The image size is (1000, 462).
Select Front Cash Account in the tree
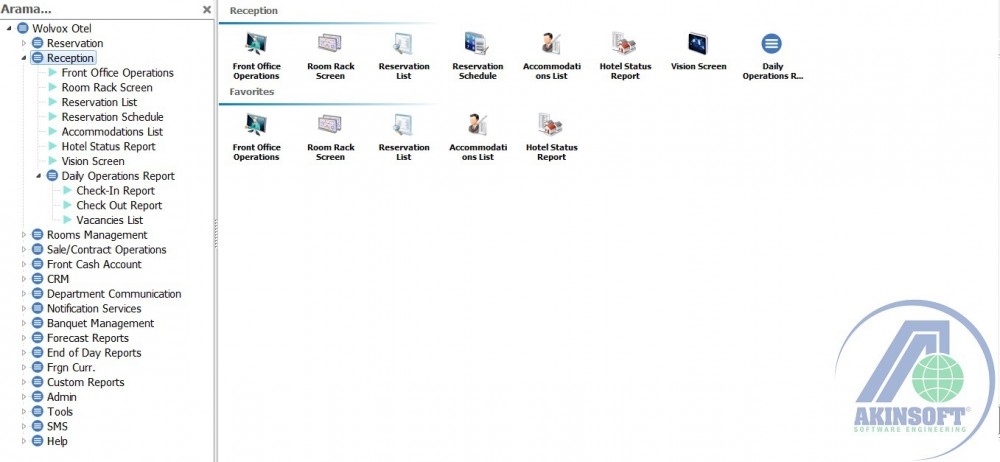click(x=94, y=264)
